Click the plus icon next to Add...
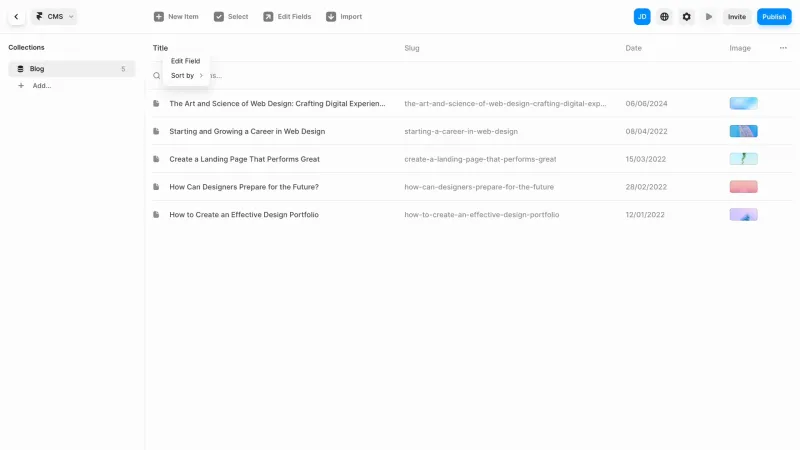The width and height of the screenshot is (800, 450). [21, 86]
